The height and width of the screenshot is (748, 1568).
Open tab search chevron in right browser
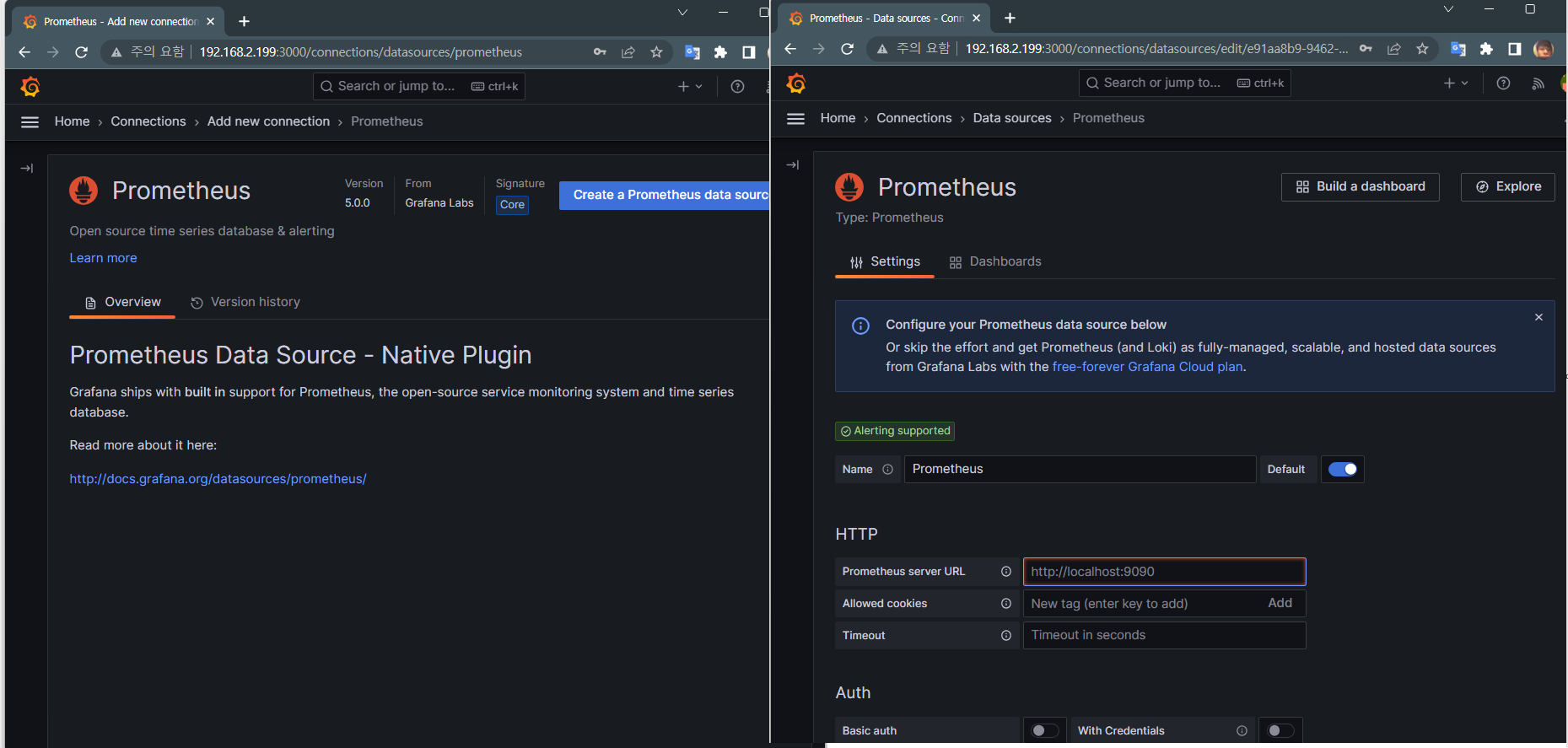coord(1448,9)
